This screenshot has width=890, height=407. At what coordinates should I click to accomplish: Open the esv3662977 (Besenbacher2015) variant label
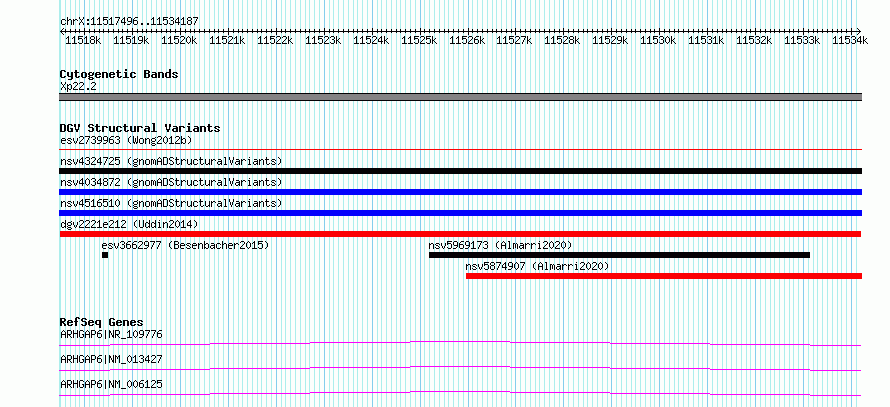click(x=185, y=245)
